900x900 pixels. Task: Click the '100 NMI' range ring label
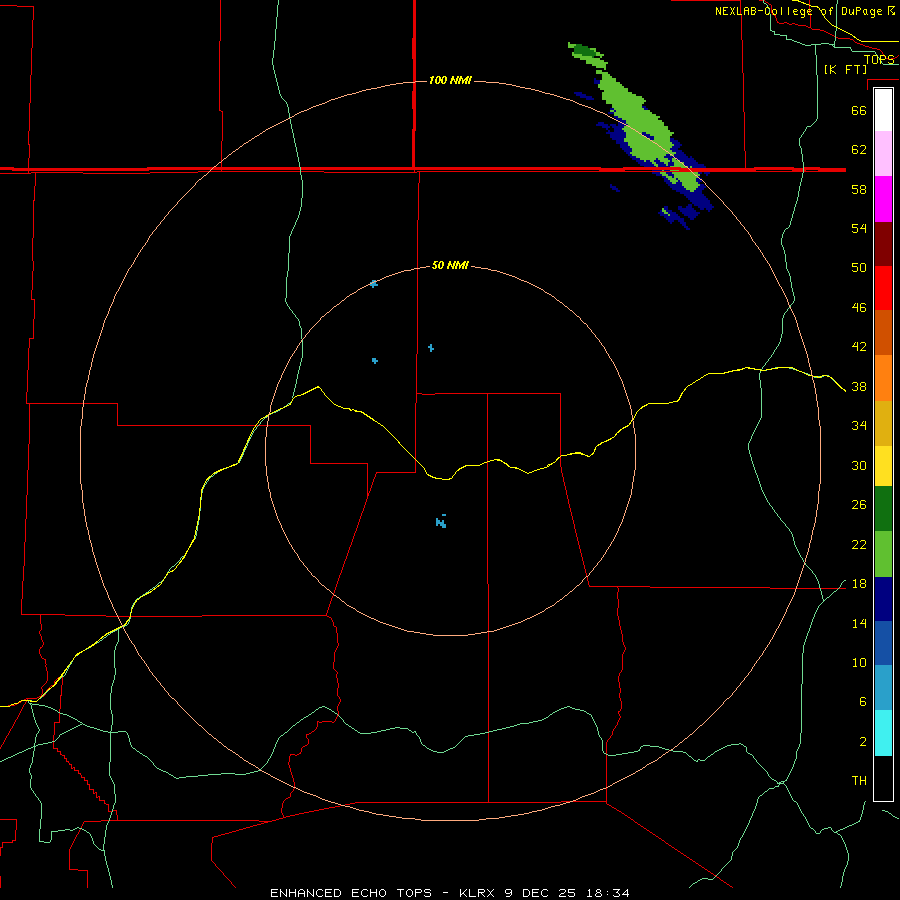(x=450, y=80)
